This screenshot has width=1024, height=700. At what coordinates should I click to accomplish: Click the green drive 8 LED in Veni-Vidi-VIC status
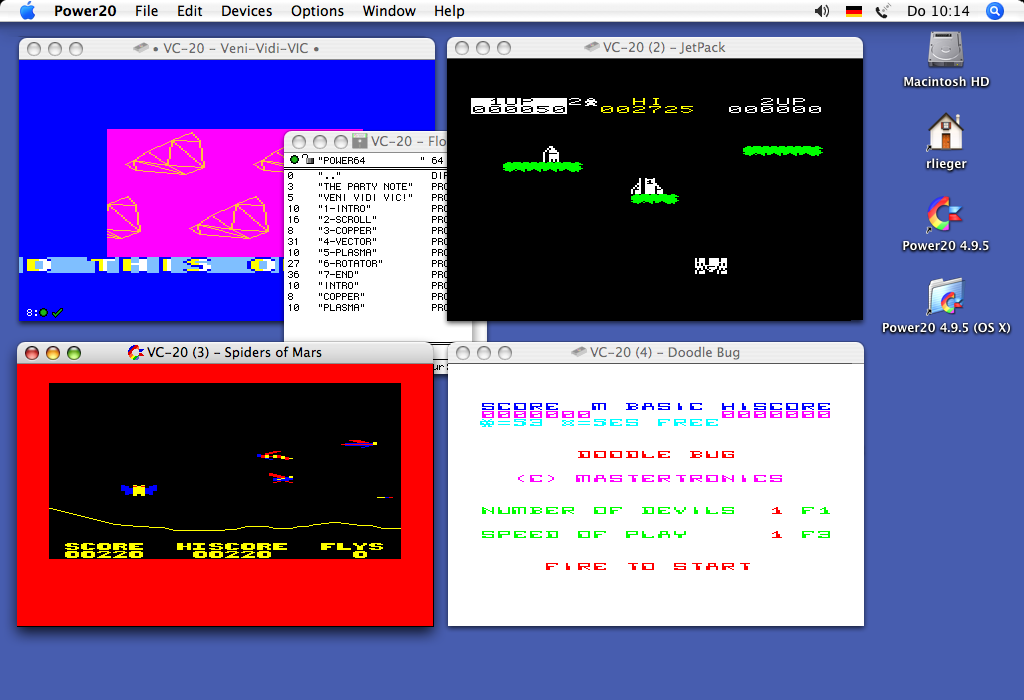pyautogui.click(x=44, y=313)
